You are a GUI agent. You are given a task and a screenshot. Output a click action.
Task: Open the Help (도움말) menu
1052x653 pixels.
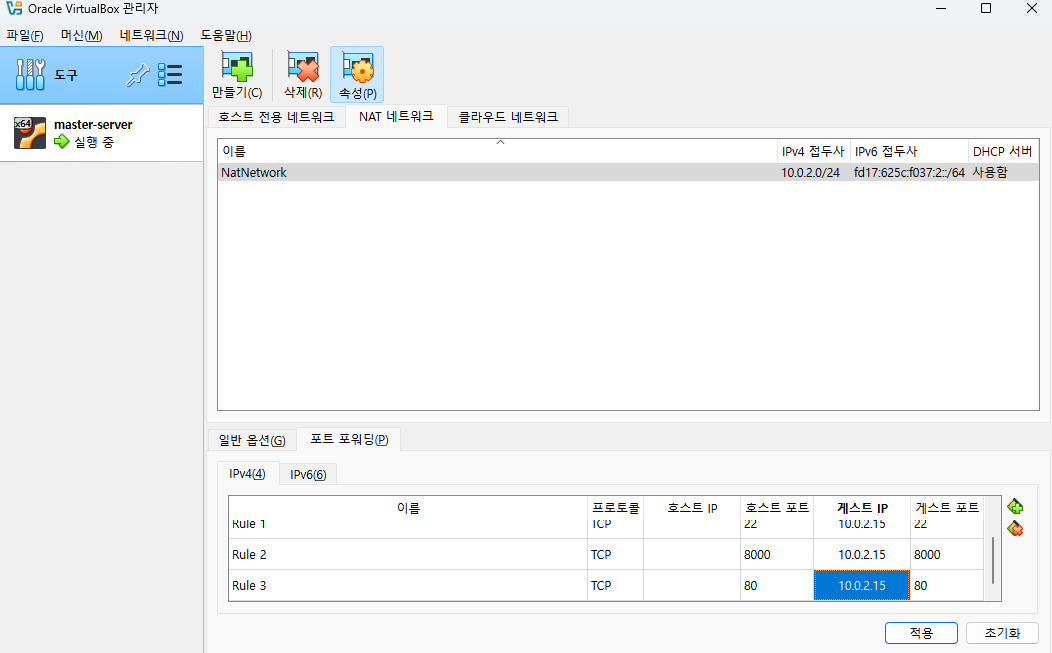click(x=226, y=36)
